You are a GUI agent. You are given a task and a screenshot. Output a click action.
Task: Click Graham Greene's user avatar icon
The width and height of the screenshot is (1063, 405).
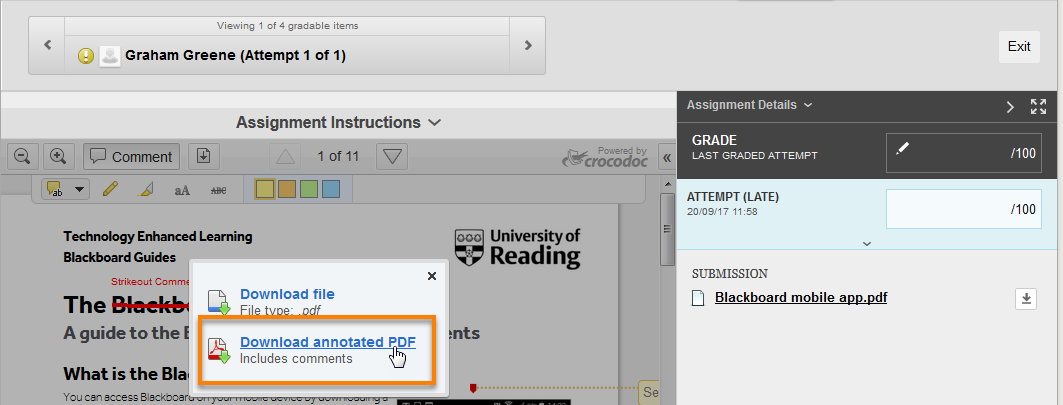point(110,56)
